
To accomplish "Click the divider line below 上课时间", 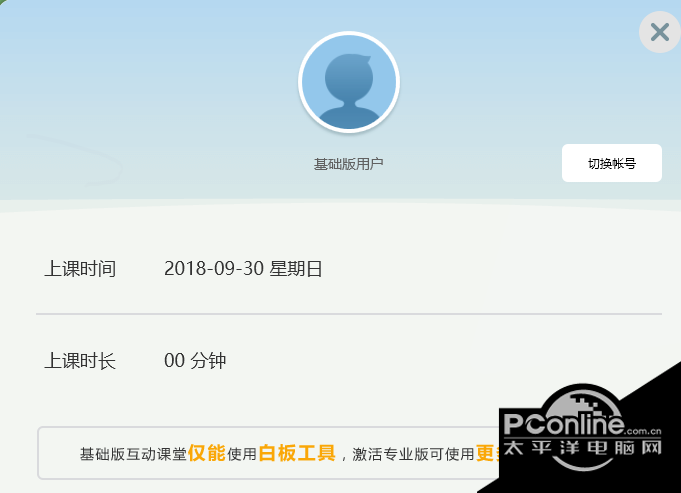I will click(x=349, y=313).
